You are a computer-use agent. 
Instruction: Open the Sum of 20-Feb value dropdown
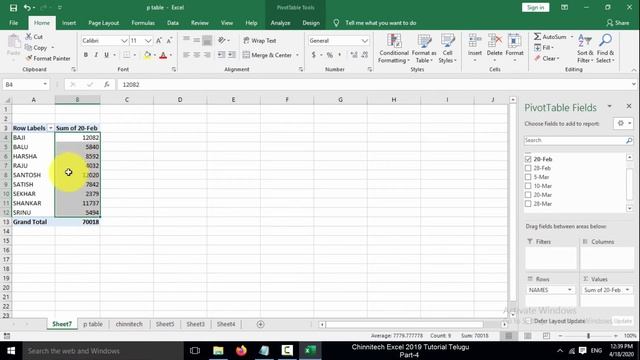coord(627,290)
